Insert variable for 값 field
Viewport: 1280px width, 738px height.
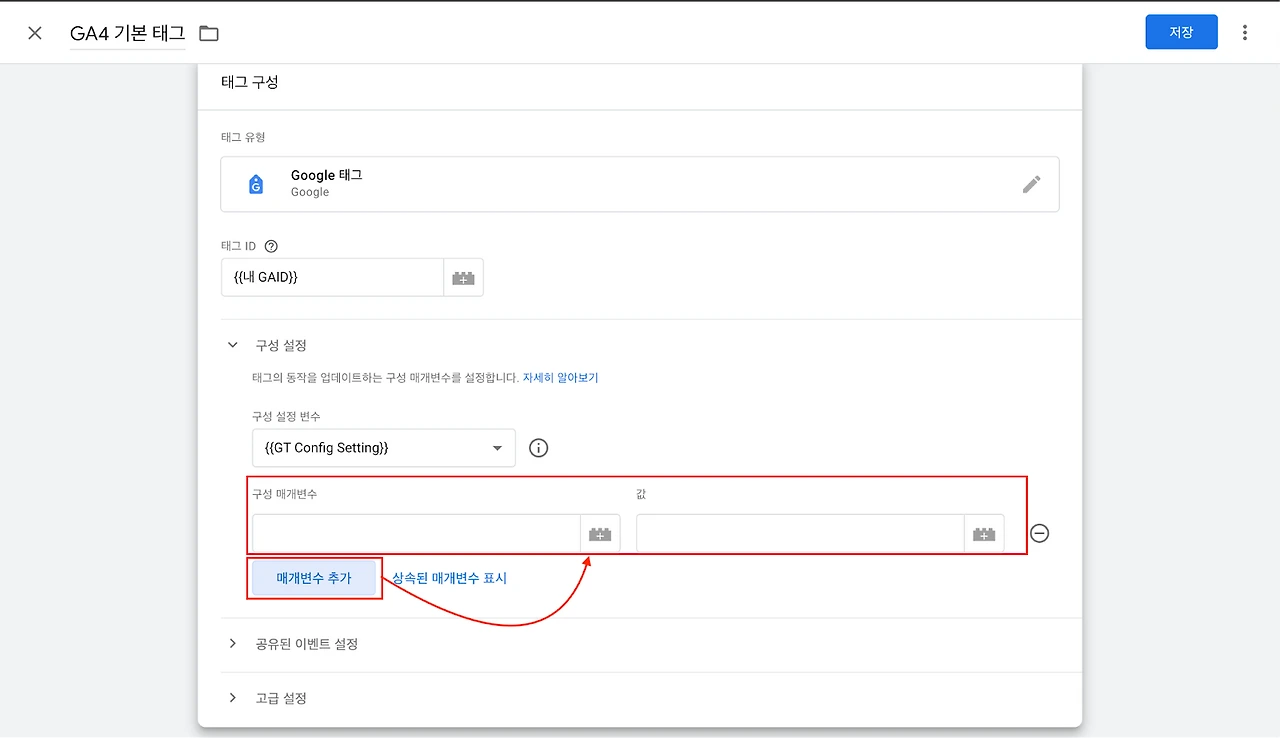click(x=984, y=534)
